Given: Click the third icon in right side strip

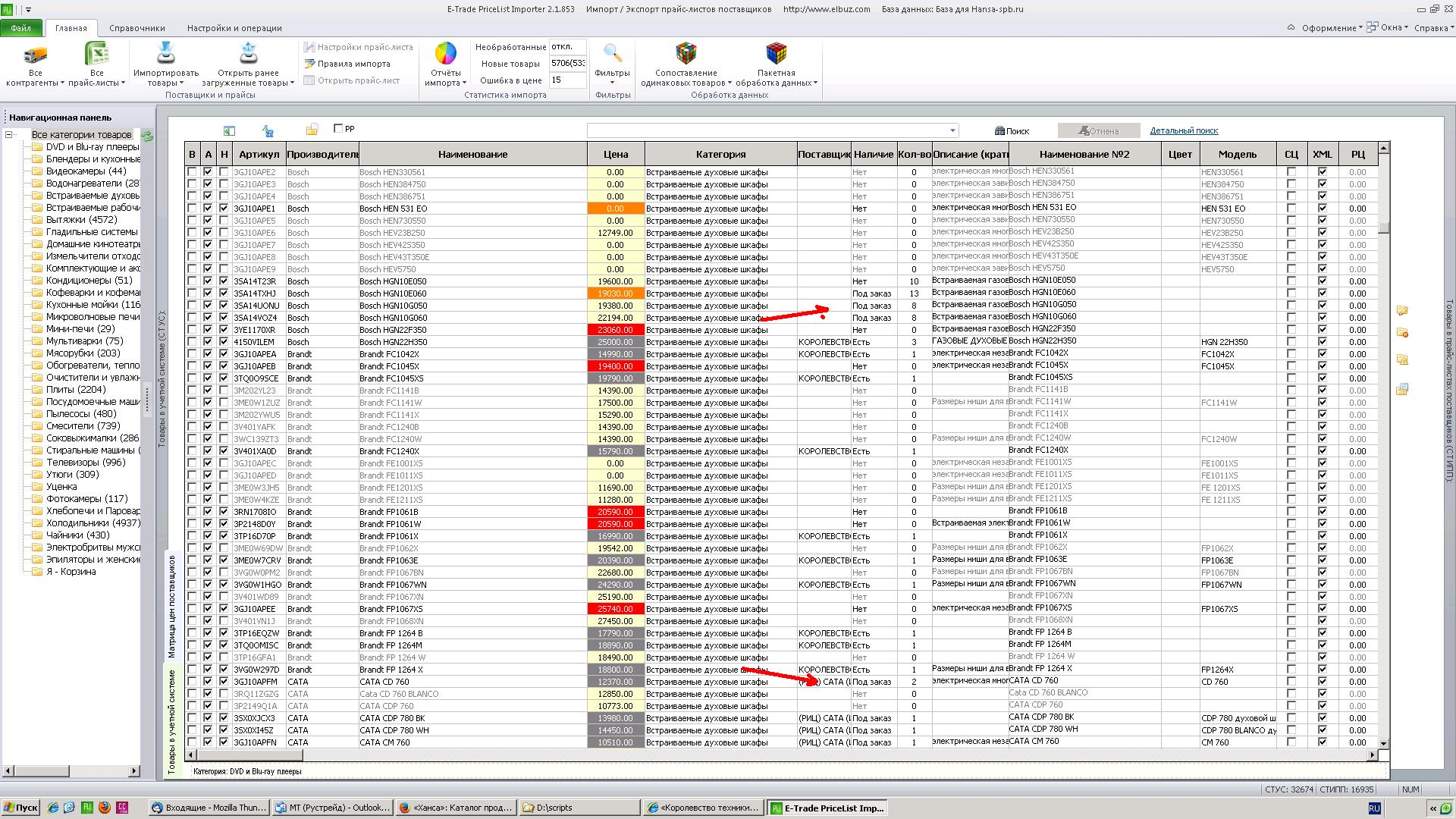Looking at the screenshot, I should pos(1402,360).
